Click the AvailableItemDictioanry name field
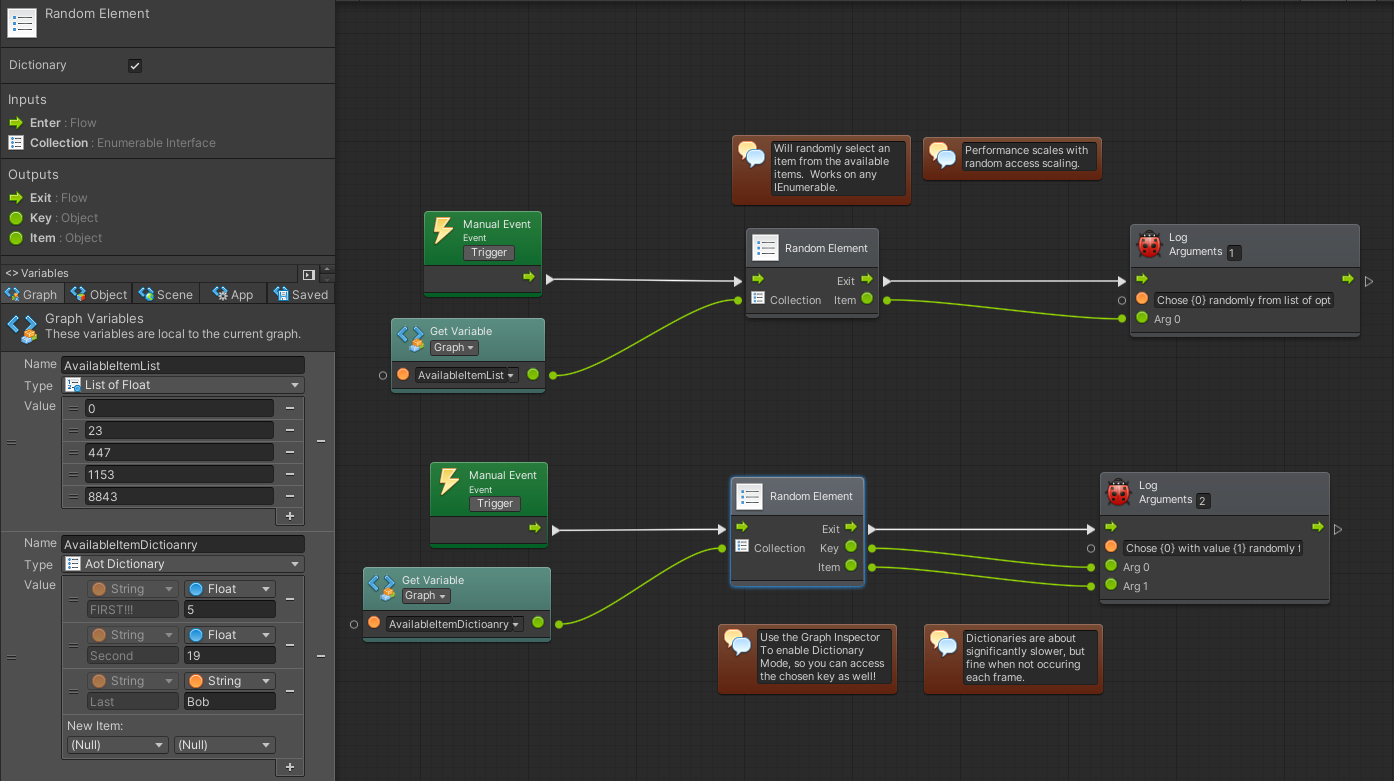1394x781 pixels. pyautogui.click(x=183, y=545)
